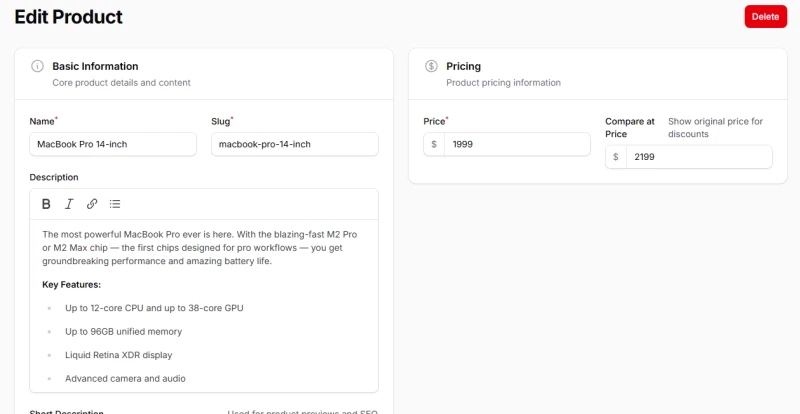
Task: Click 'Core product details and content' subtitle
Action: [121, 83]
